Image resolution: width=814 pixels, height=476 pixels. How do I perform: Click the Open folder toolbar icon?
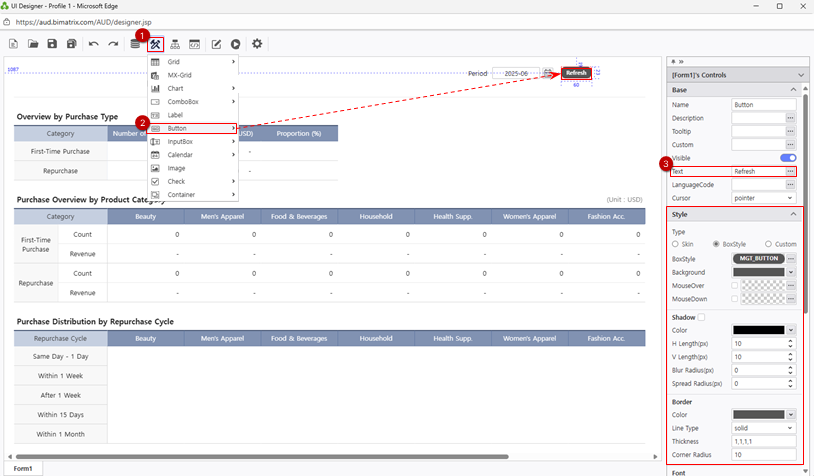(x=33, y=44)
